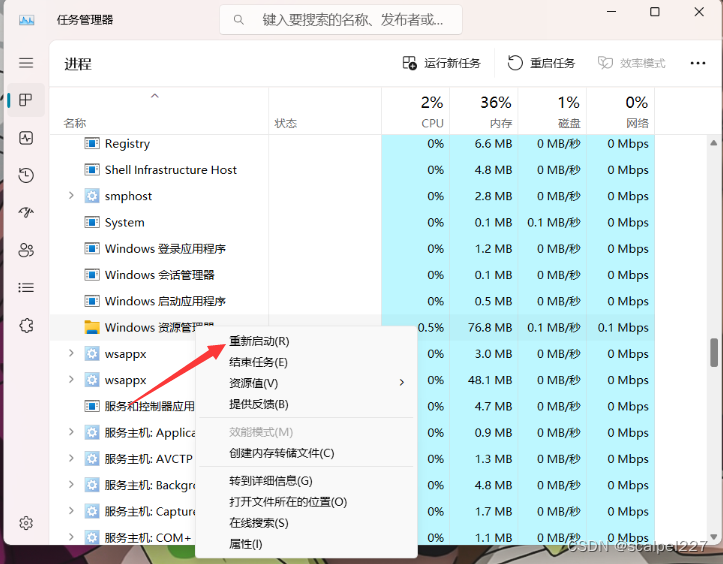Expand 服务主机: COM+ row
723x564 pixels.
click(x=71, y=537)
